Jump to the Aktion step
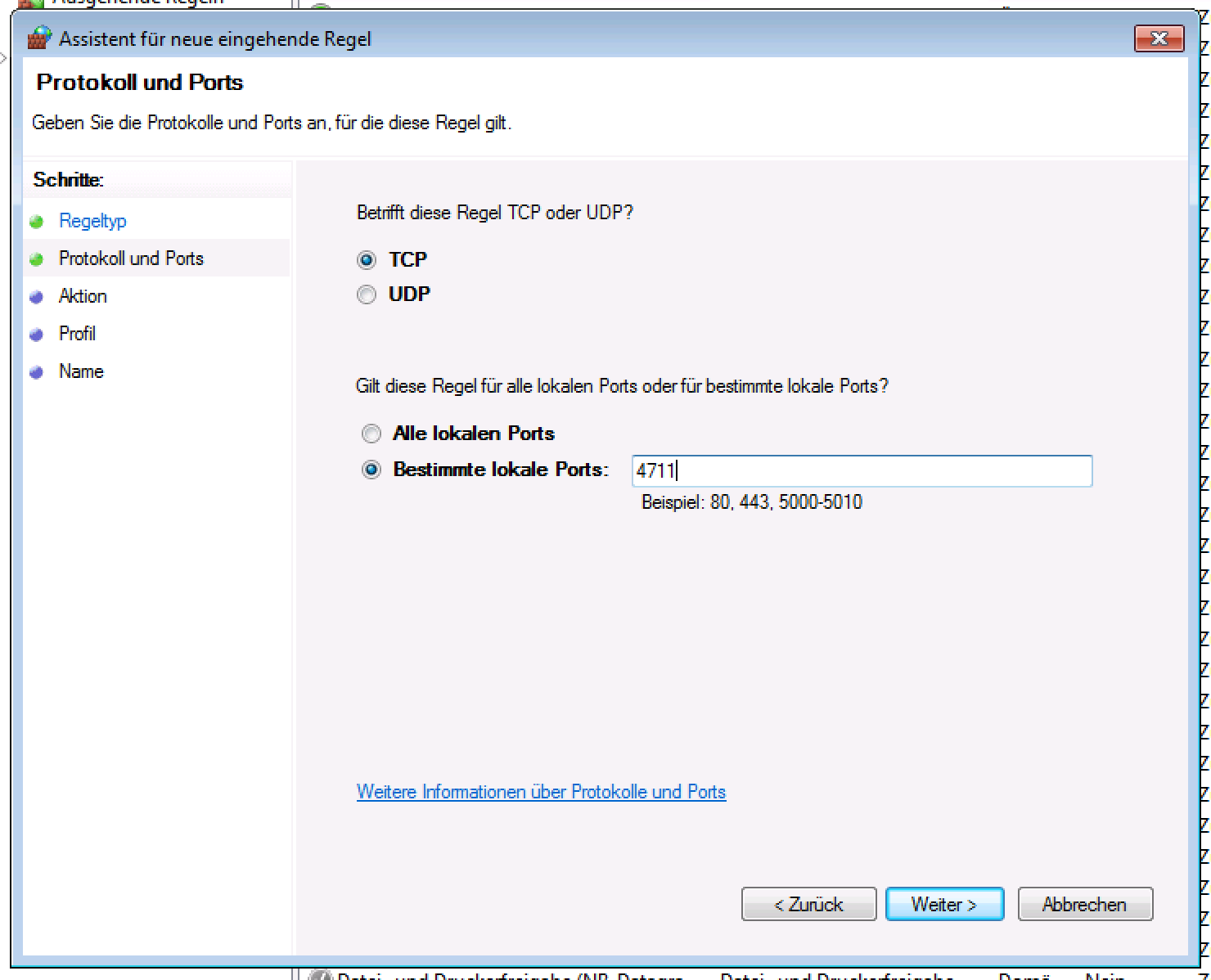Screen dimensions: 1211x980 (83, 296)
